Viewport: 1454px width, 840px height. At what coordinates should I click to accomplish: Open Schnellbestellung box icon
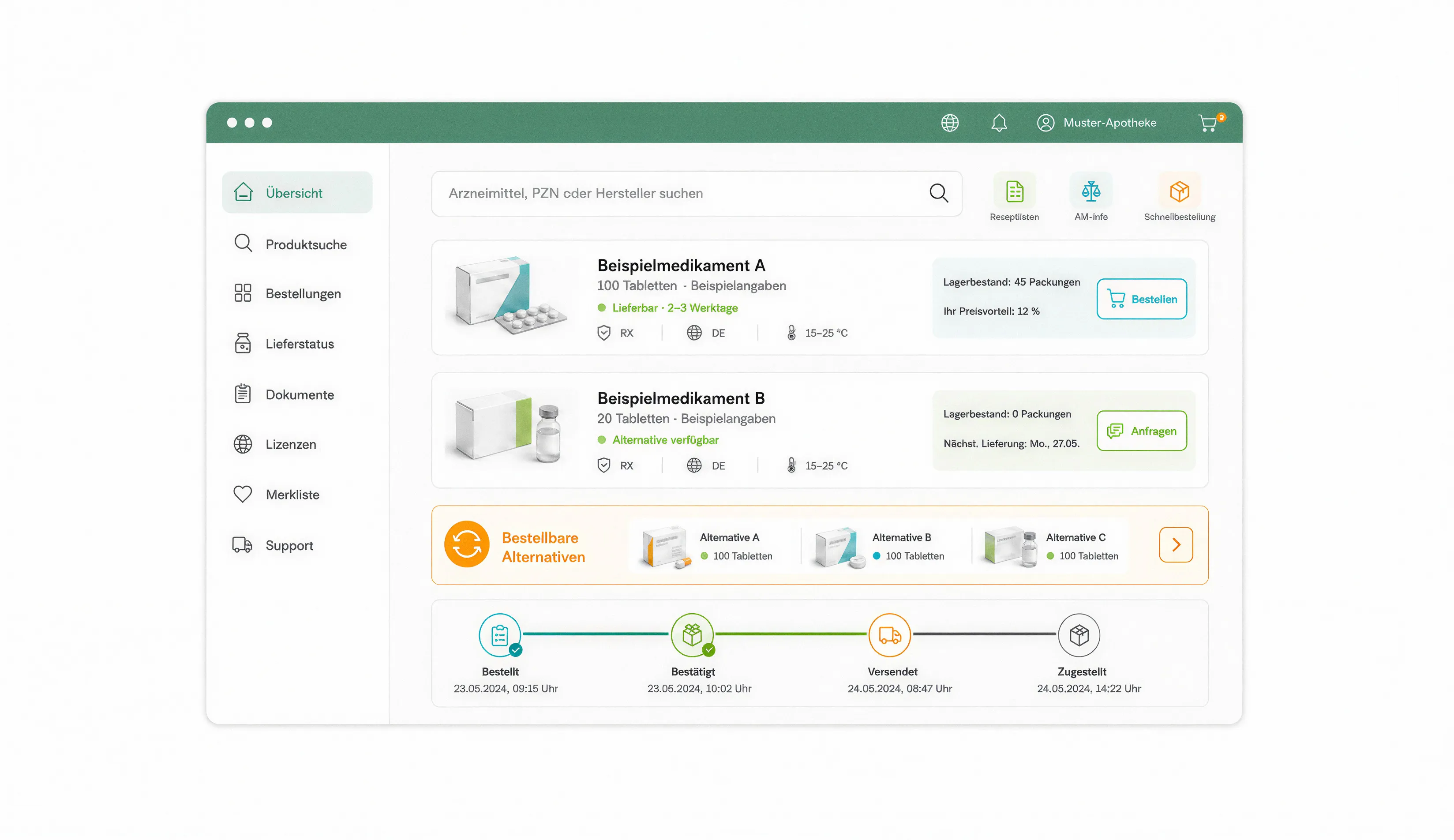pos(1179,191)
